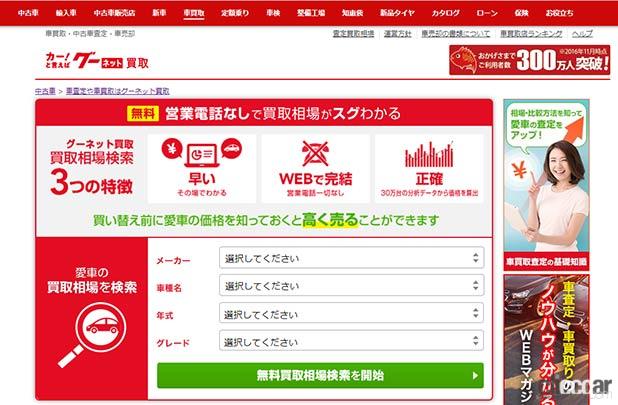Open the 輸入車 navigation tab

tap(66, 13)
